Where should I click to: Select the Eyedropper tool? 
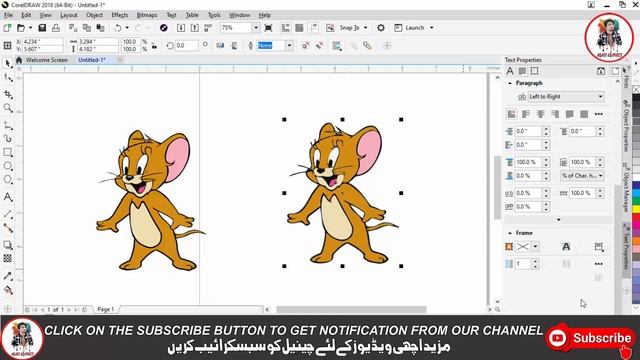[x=8, y=276]
